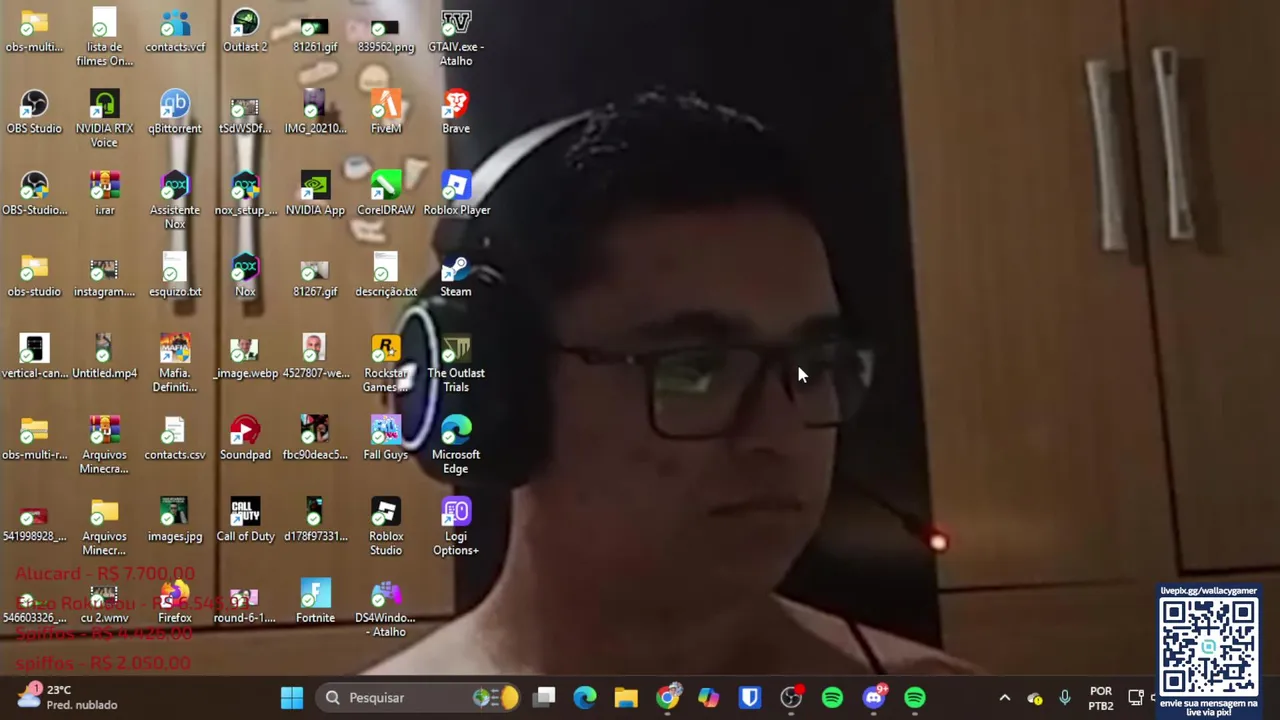The width and height of the screenshot is (1280, 720).
Task: Open Copilot from the taskbar
Action: coord(709,697)
